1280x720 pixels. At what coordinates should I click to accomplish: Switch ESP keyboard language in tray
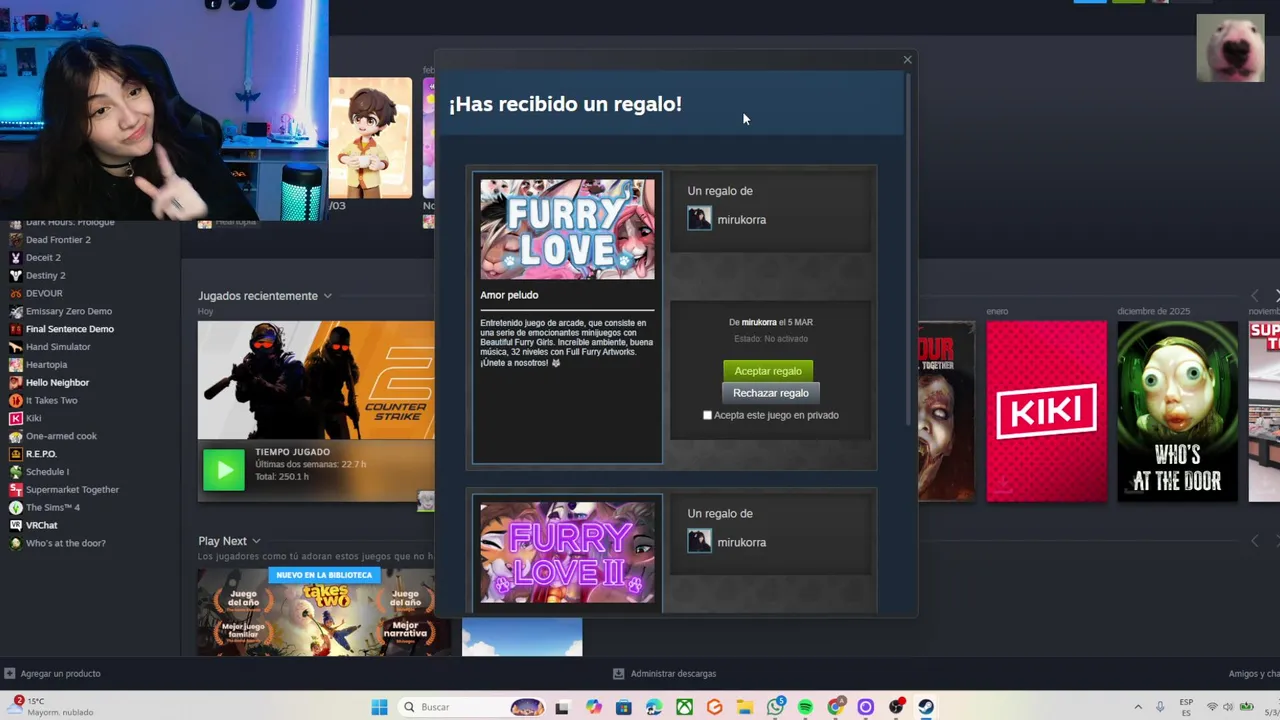[x=1186, y=707]
